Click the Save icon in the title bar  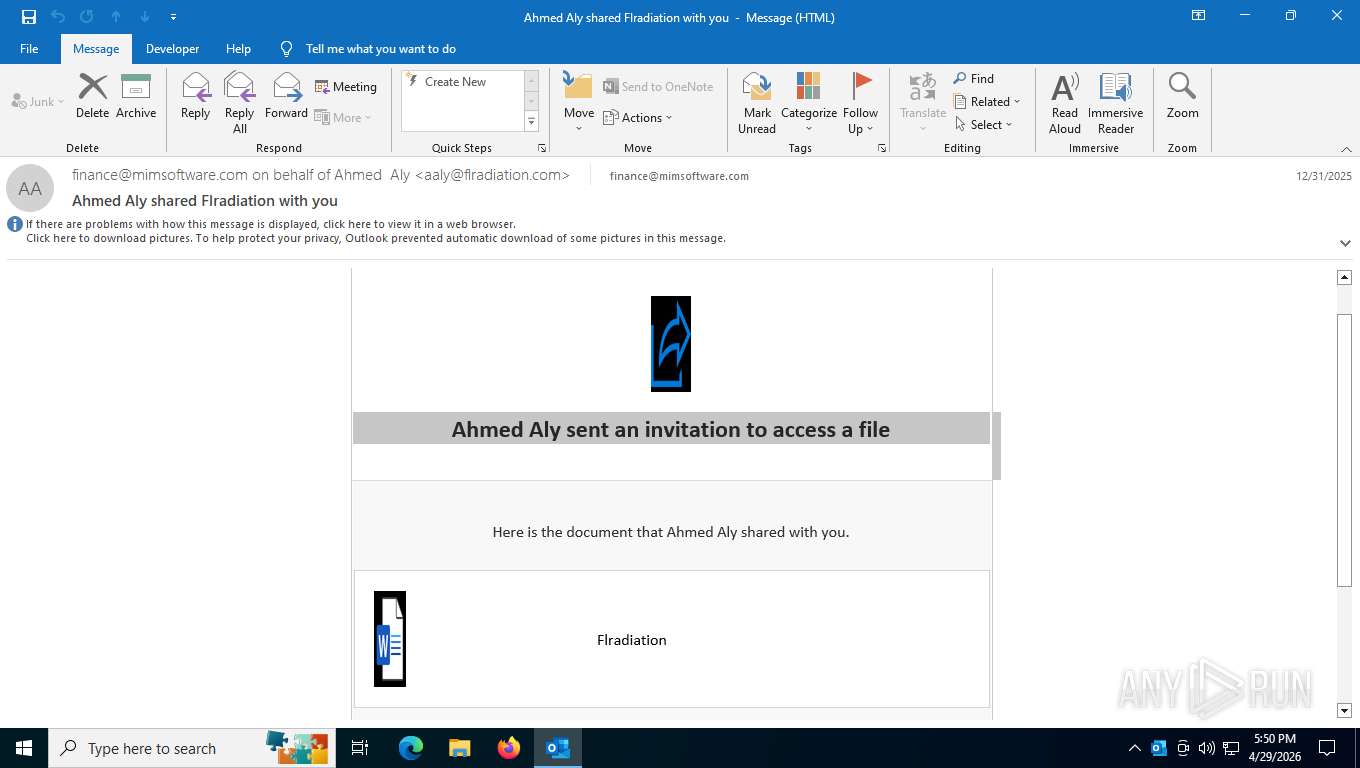(x=29, y=17)
